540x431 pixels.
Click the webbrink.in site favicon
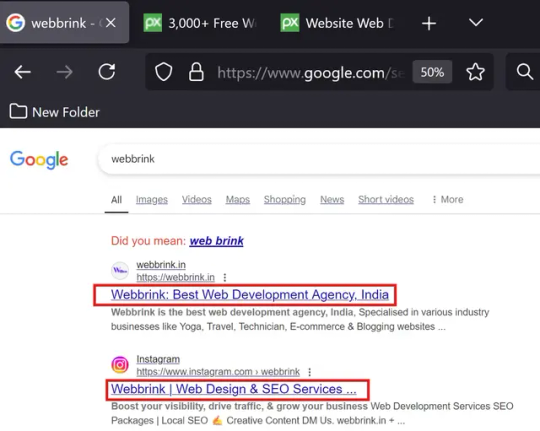coord(120,270)
